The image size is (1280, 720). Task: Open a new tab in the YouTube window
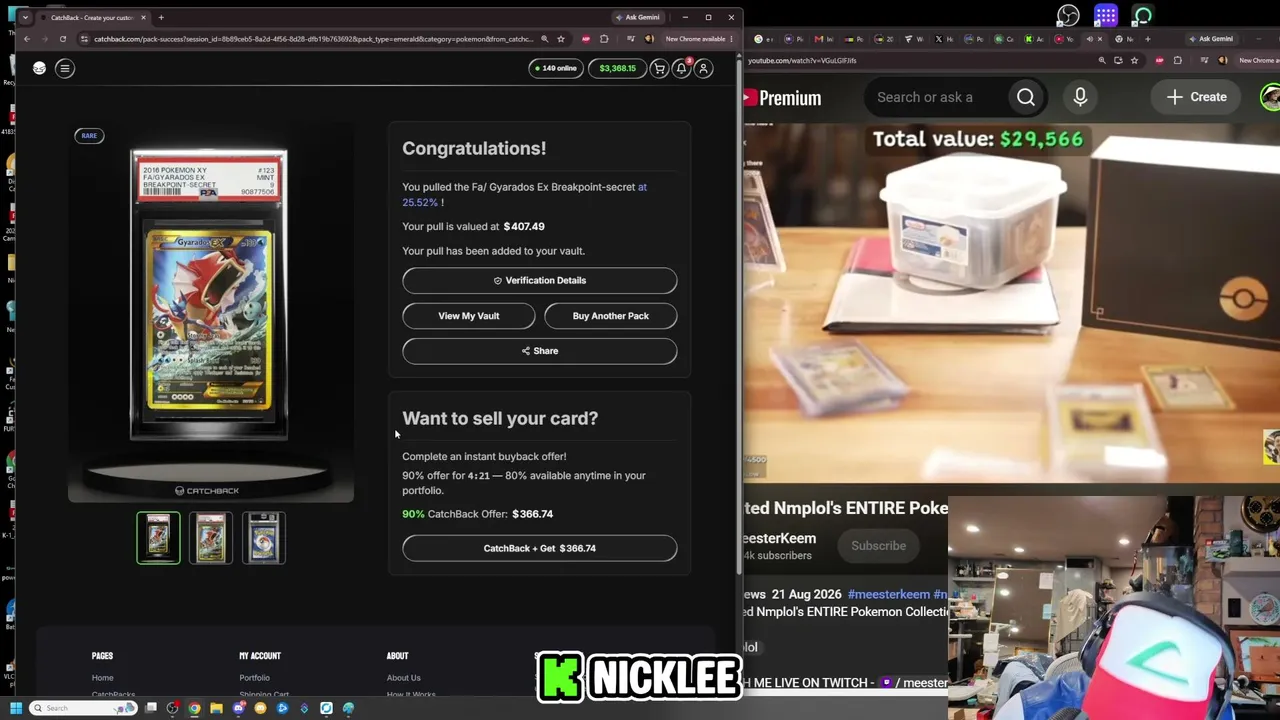tap(1147, 39)
